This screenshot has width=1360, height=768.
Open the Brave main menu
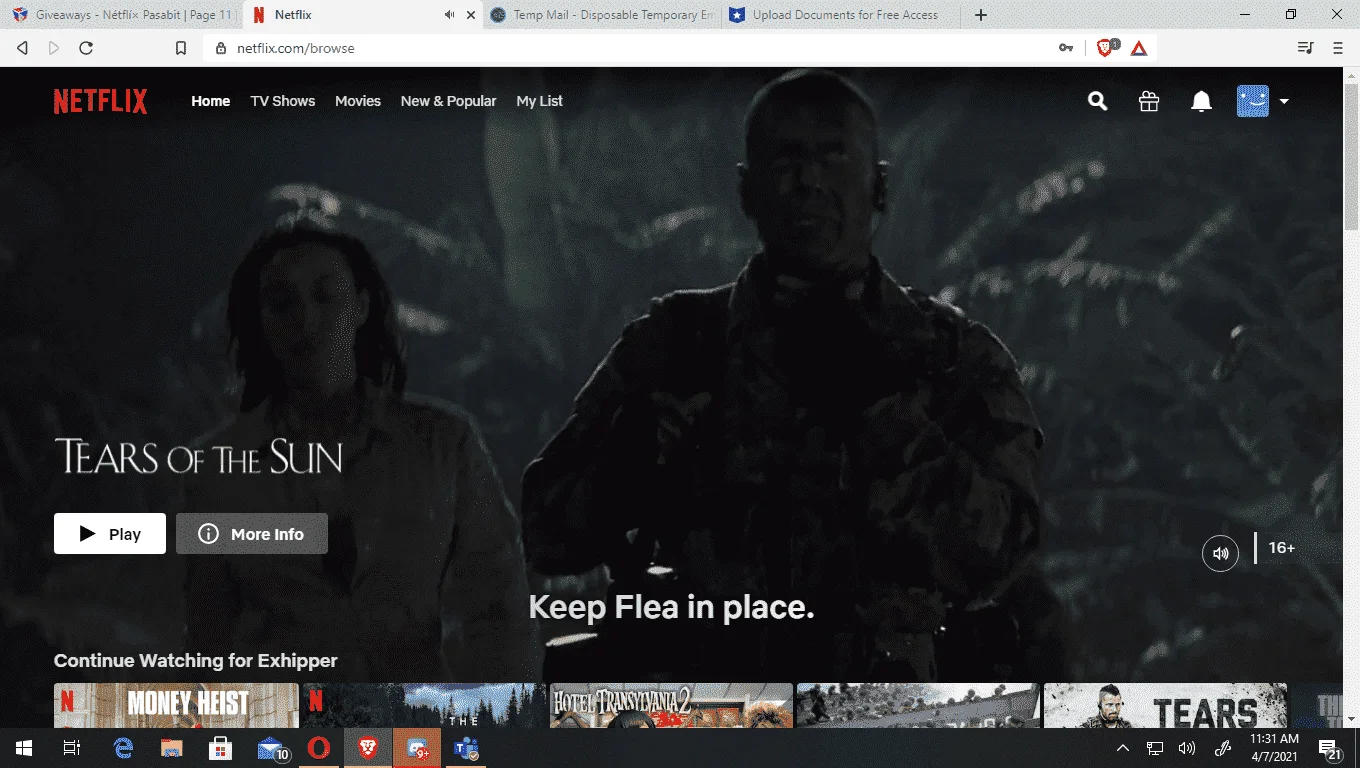[1338, 48]
